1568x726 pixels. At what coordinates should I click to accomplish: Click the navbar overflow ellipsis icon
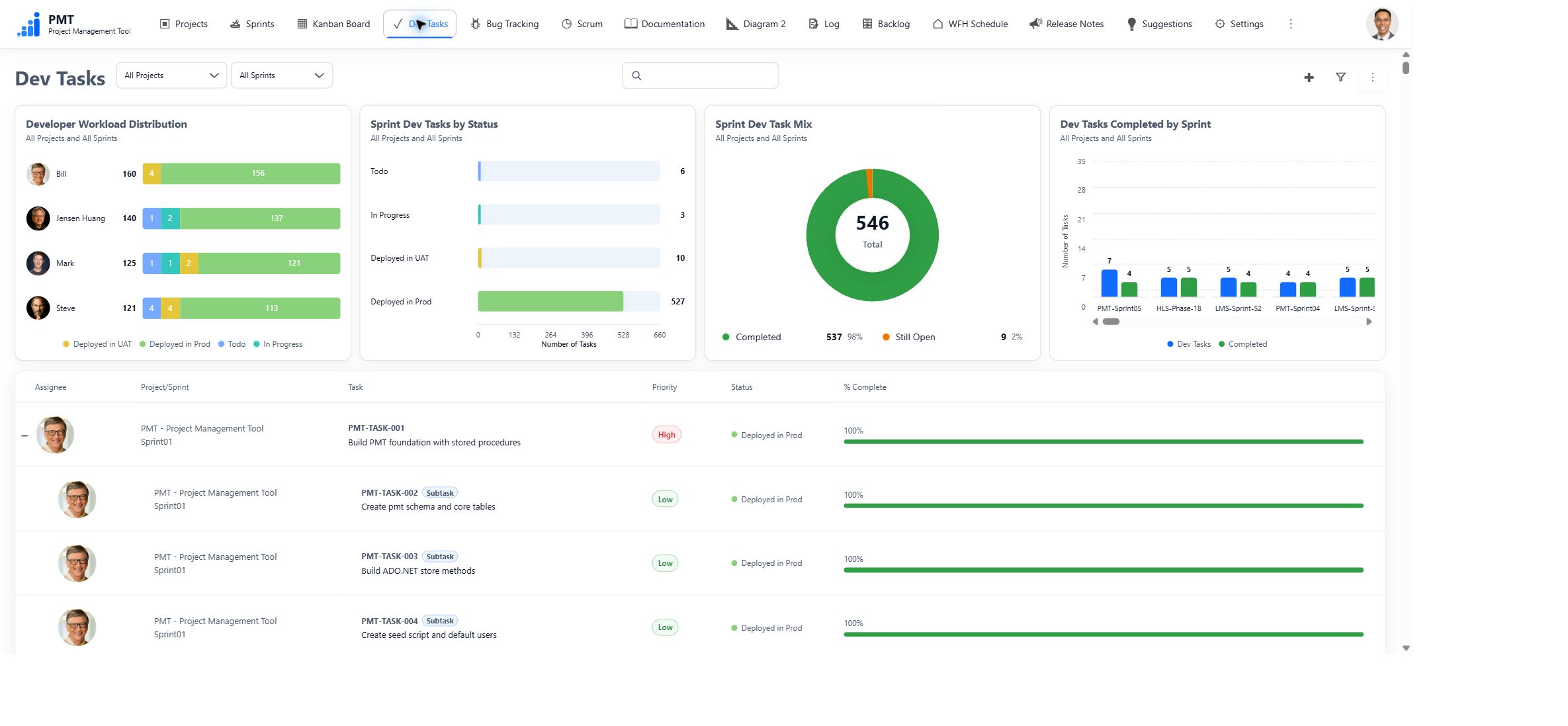(x=1290, y=24)
